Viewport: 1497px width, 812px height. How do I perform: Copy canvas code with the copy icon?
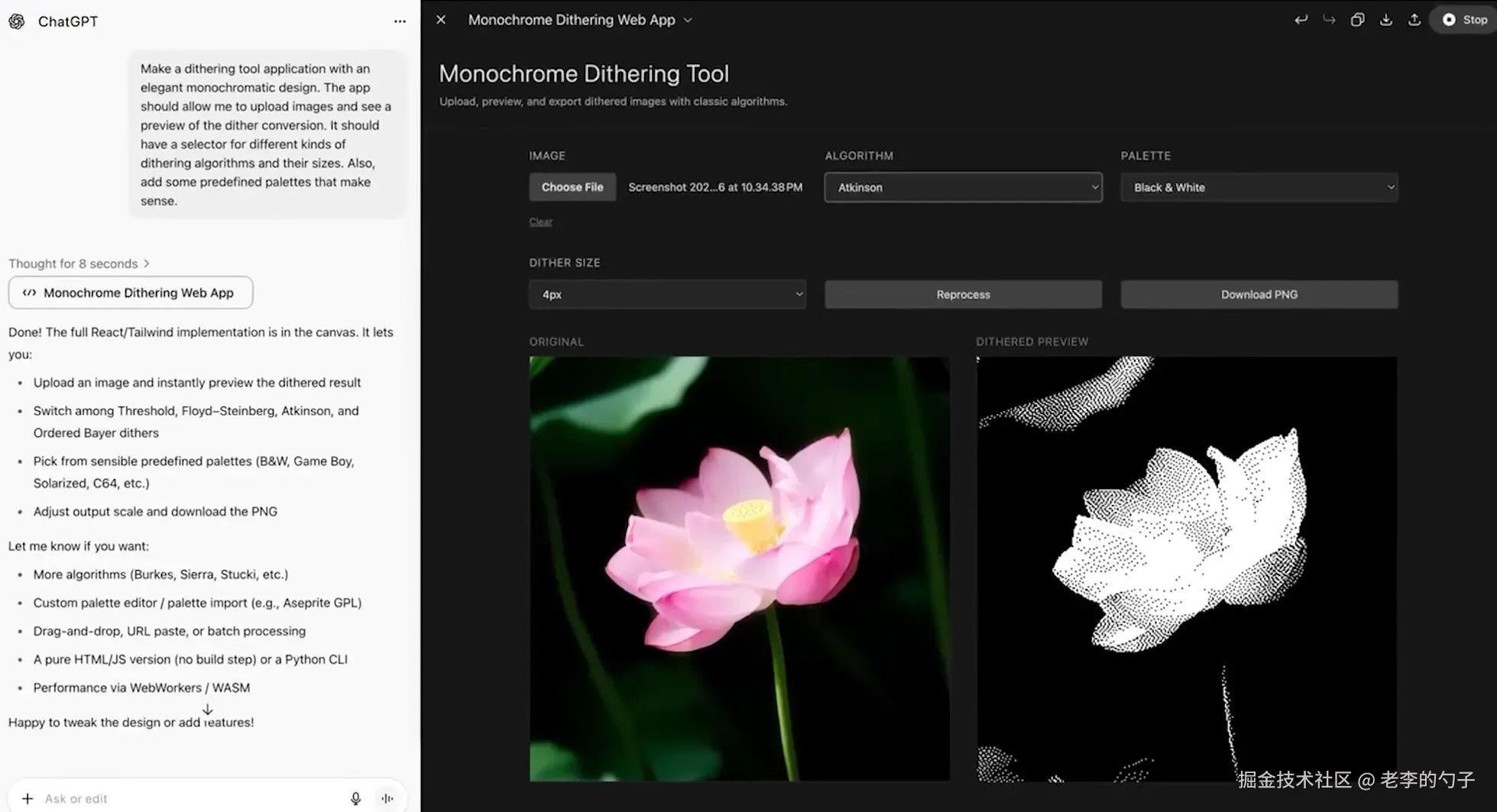click(x=1357, y=20)
